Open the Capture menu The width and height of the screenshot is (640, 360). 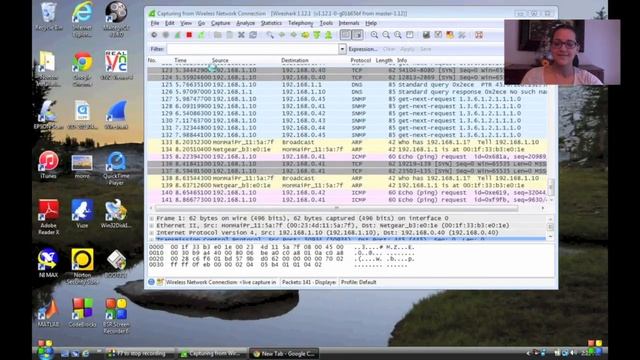[x=220, y=23]
